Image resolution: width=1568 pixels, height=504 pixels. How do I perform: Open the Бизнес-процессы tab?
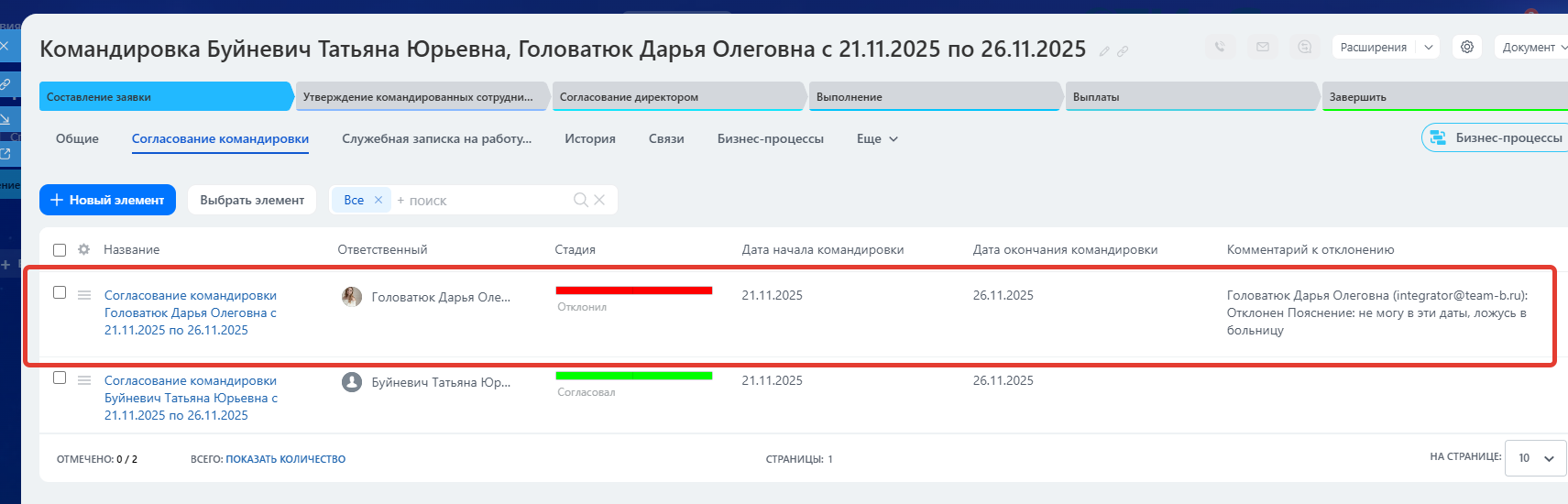pos(771,138)
